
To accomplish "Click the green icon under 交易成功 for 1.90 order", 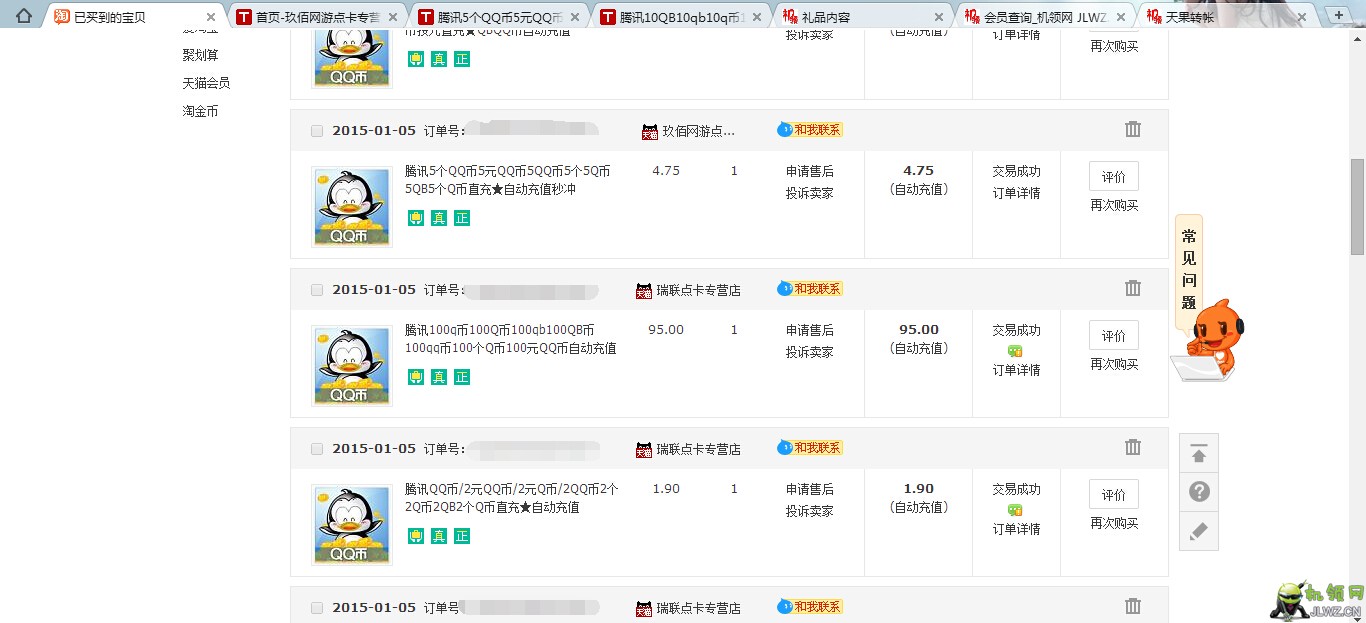I will [1015, 510].
